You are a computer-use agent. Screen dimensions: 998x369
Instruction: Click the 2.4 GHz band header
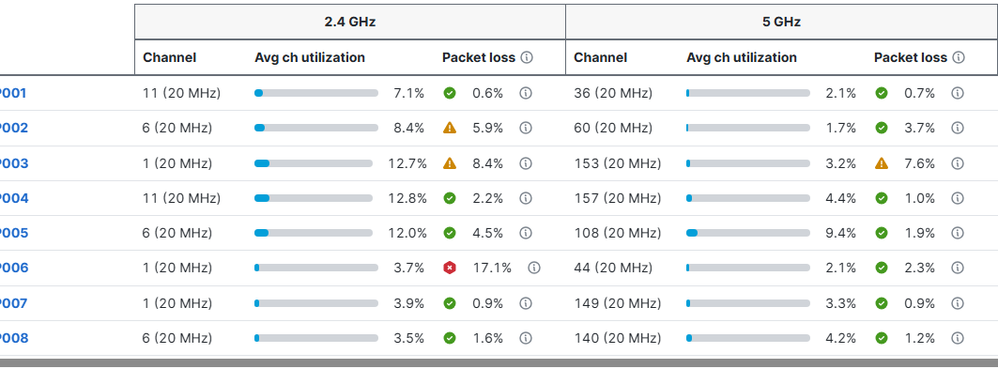point(350,22)
